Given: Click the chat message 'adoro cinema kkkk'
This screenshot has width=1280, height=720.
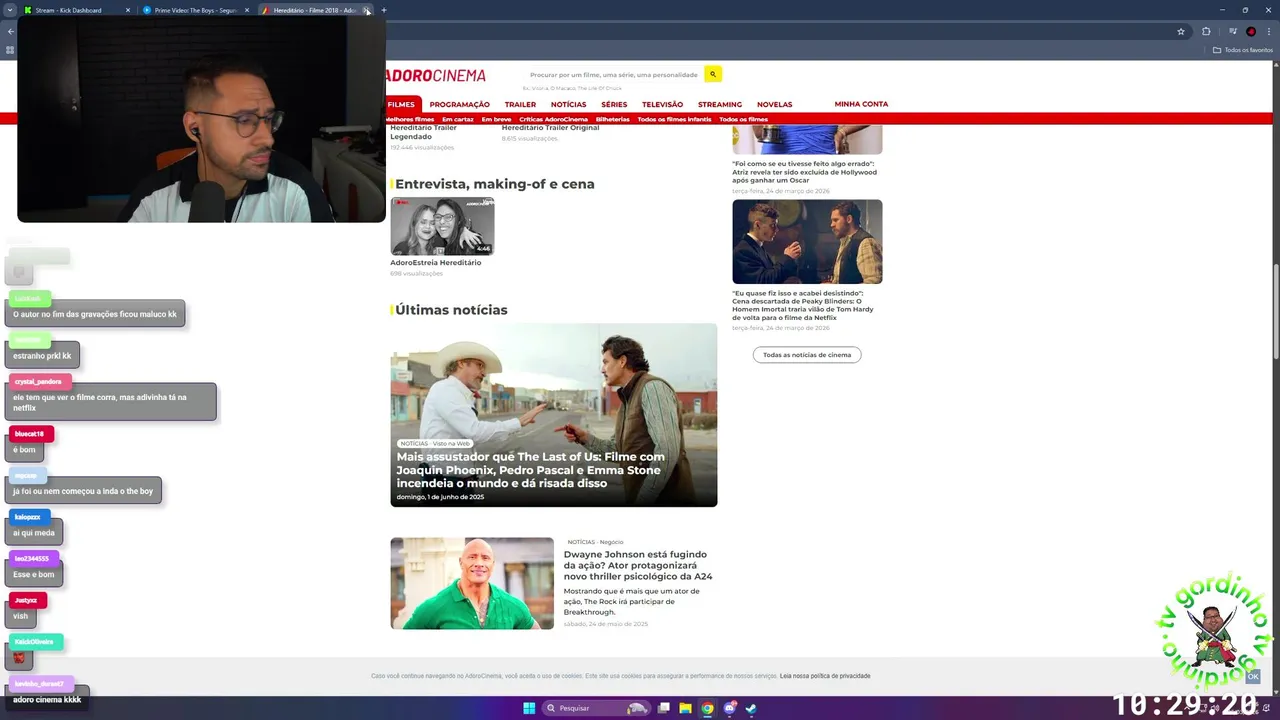Looking at the screenshot, I should (47, 700).
